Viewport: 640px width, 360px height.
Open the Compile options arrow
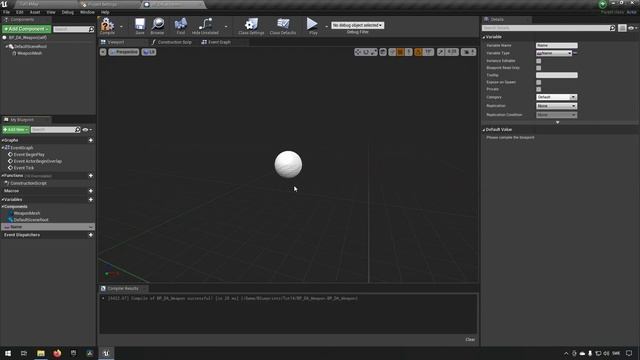pos(121,27)
